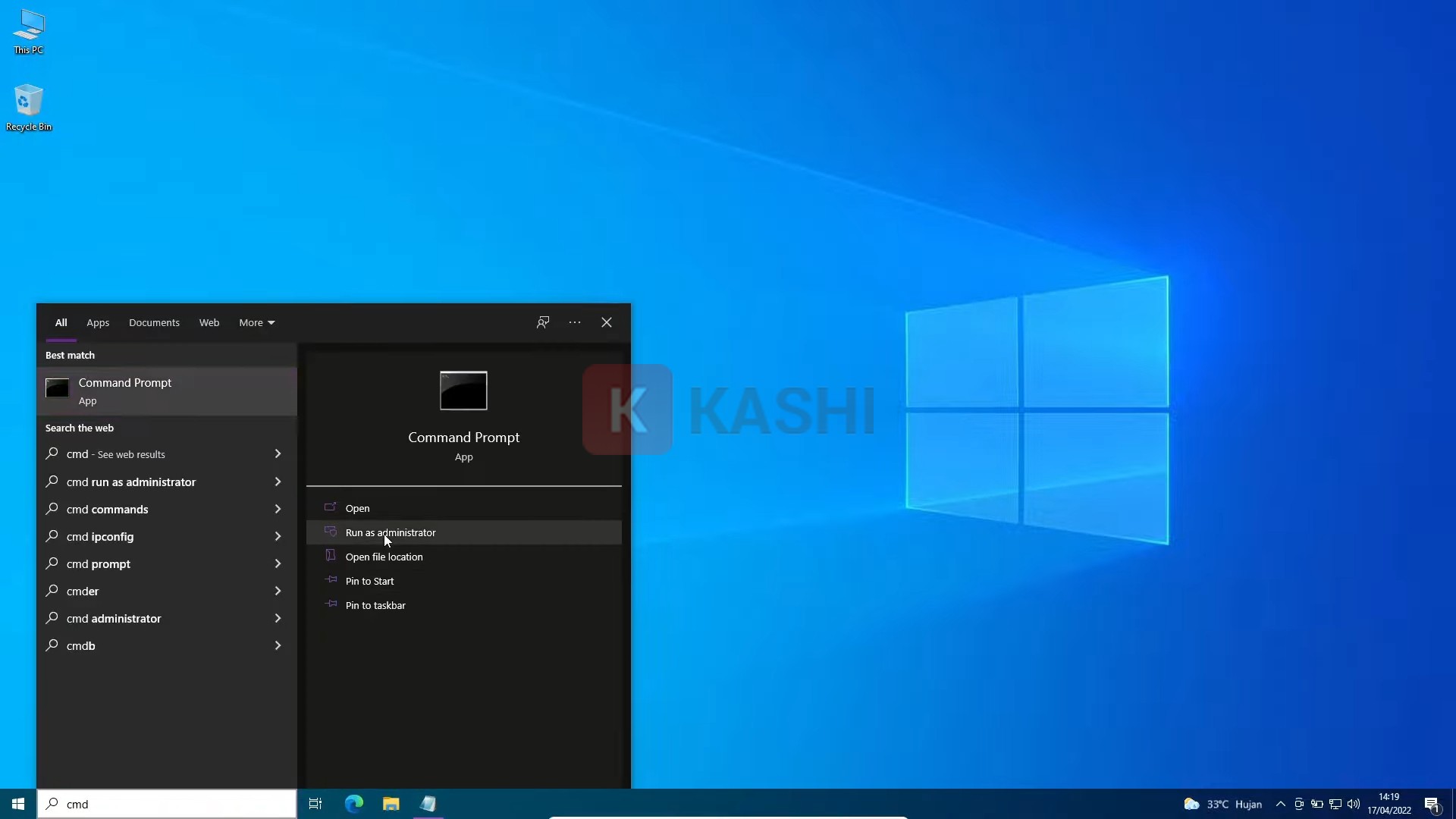
Task: Open the Action Center notification icon
Action: click(x=1433, y=805)
